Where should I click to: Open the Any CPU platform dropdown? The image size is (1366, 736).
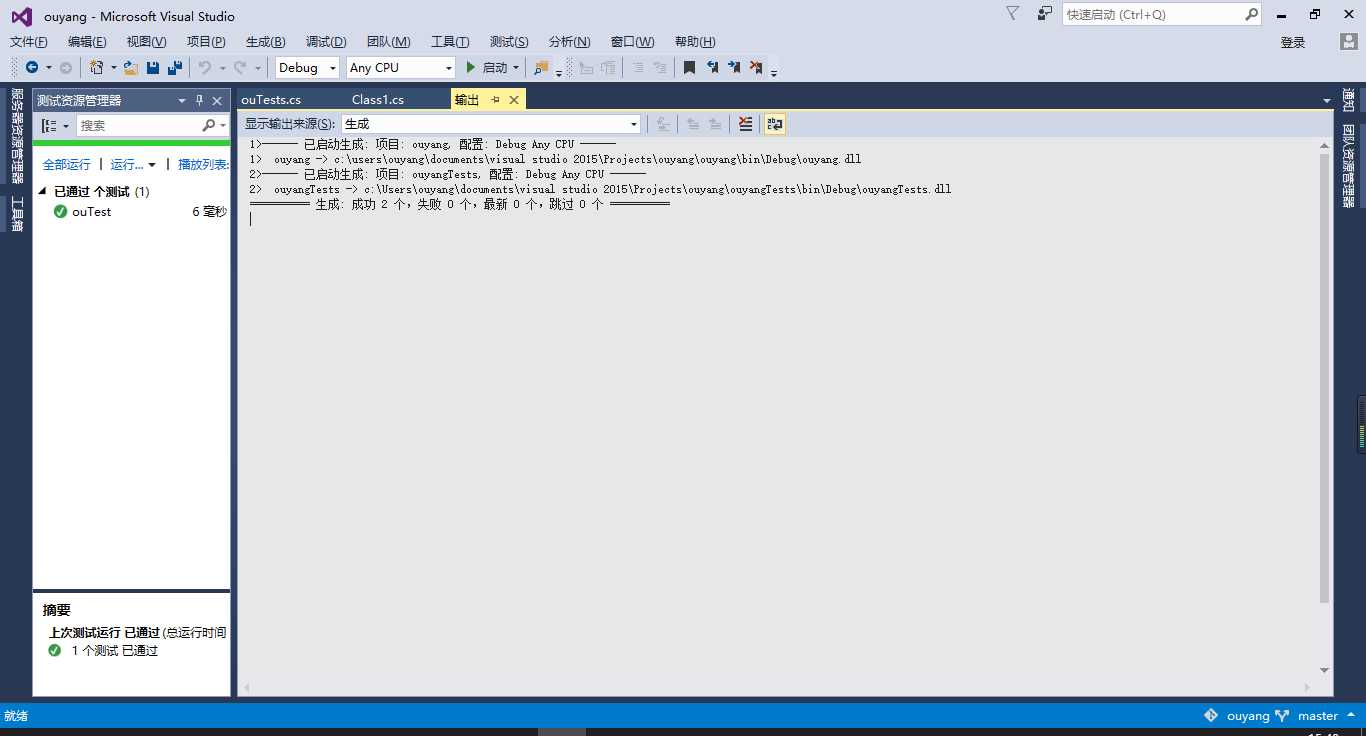coord(400,67)
